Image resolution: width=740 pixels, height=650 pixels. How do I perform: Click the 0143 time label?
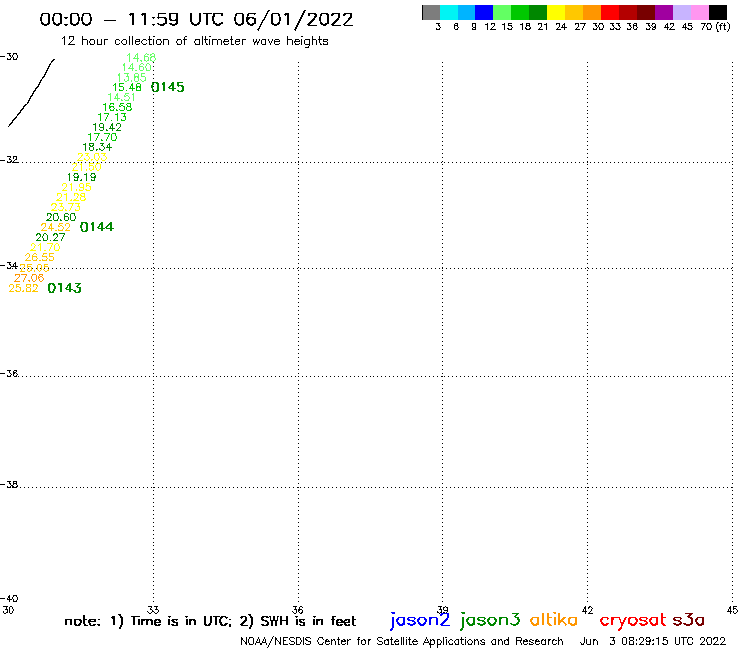(65, 288)
